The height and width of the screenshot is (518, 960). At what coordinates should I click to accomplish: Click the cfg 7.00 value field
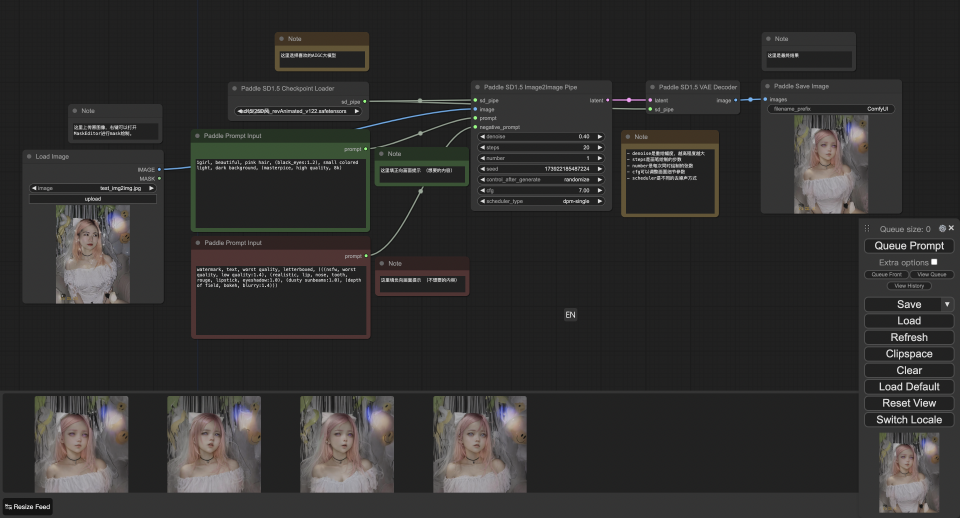pos(541,190)
